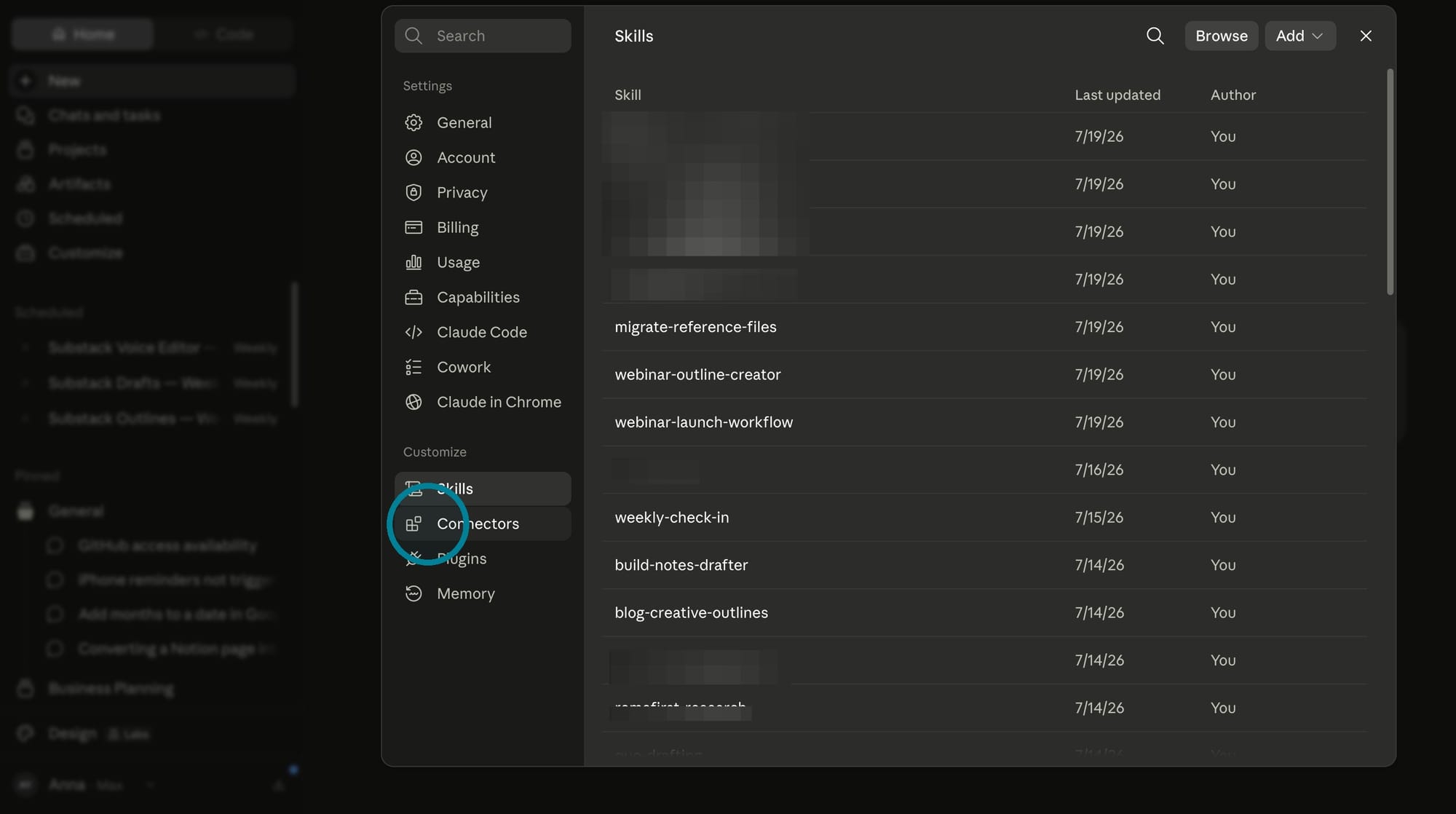
Task: Open the migrate-reference-files skill
Action: pos(984,327)
